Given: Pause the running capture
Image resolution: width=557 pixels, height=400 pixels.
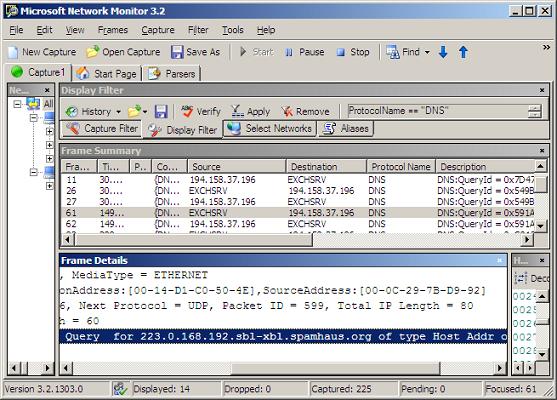Looking at the screenshot, I should pos(305,52).
